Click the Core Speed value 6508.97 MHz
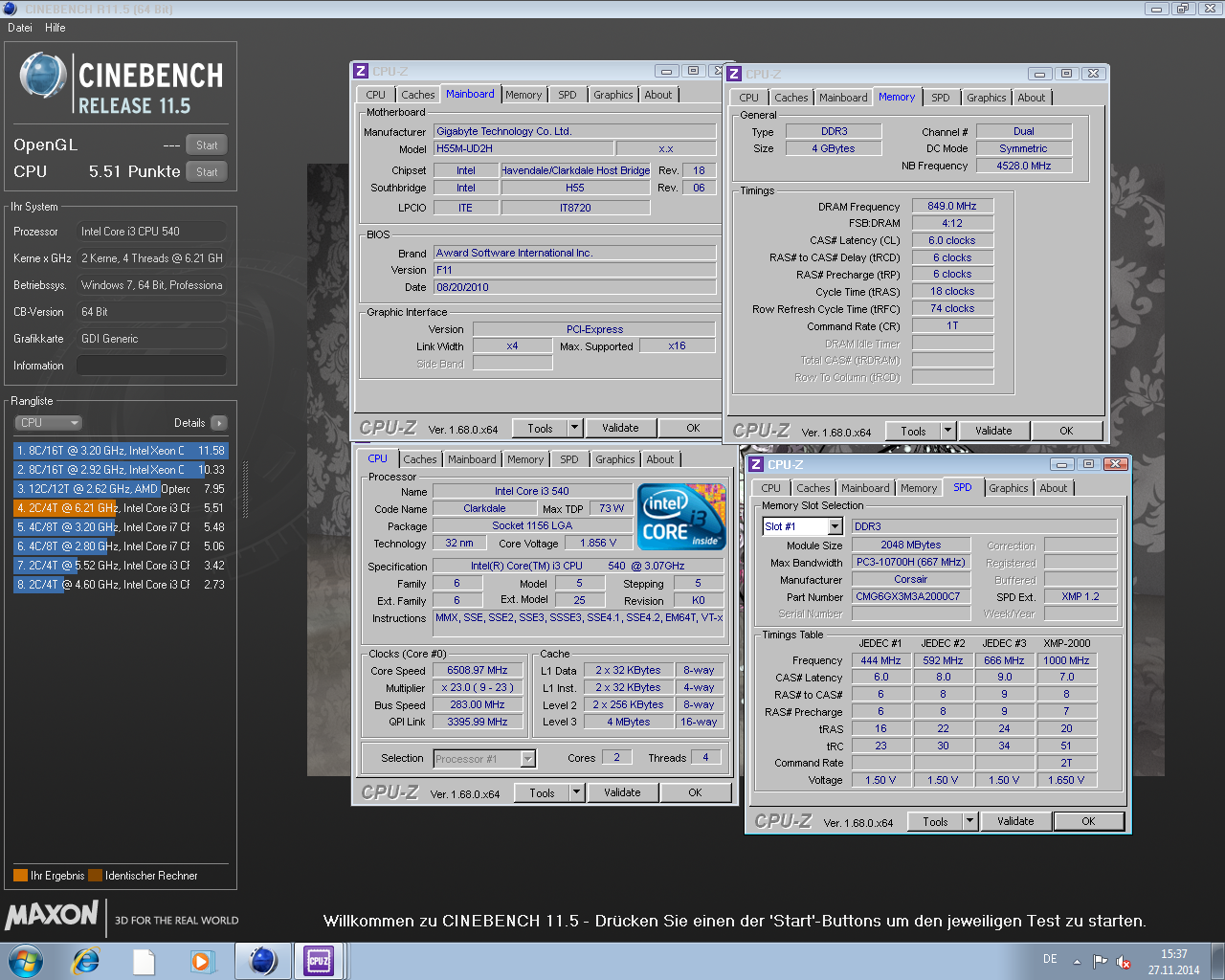Screen dimensions: 1225x980 477,670
